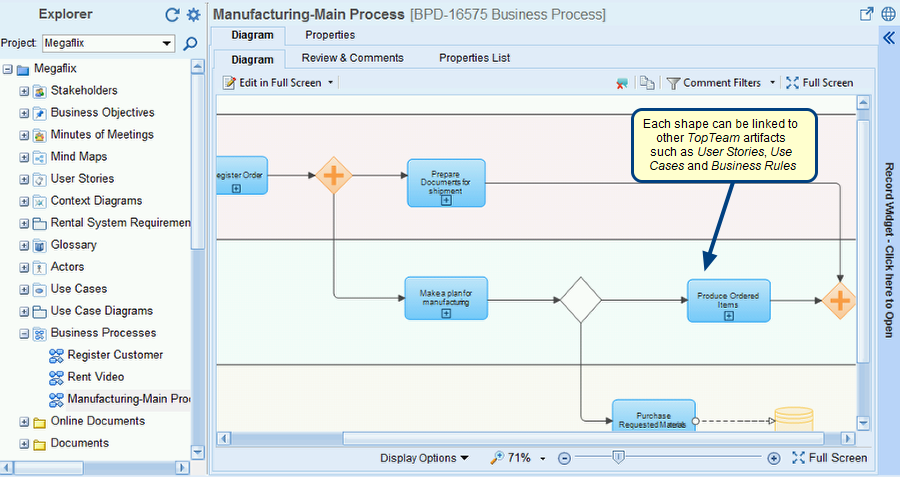Viewport: 900px width, 477px height.
Task: Select the Actors icon
Action: (40, 267)
